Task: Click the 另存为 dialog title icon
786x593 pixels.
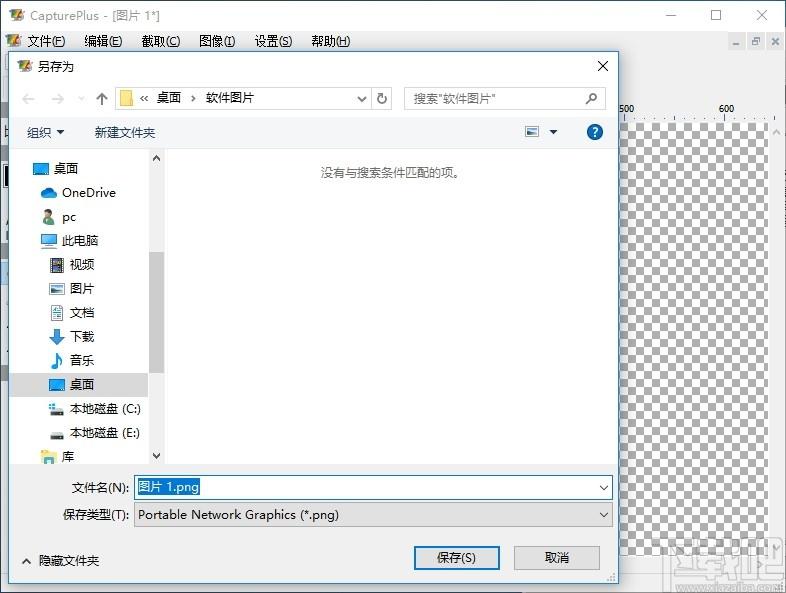Action: point(25,66)
